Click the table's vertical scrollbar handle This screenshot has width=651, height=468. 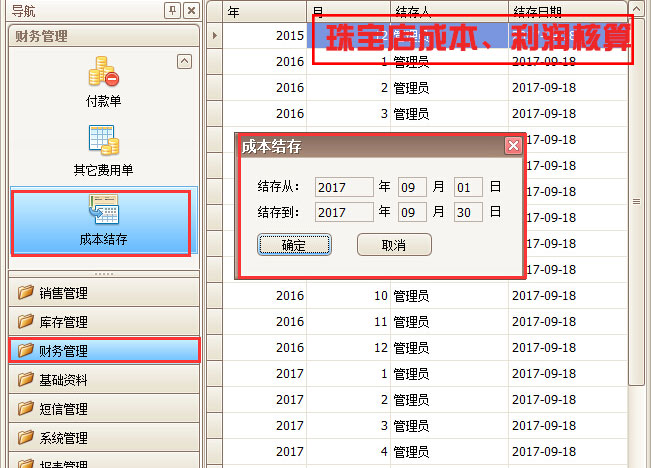[x=636, y=202]
